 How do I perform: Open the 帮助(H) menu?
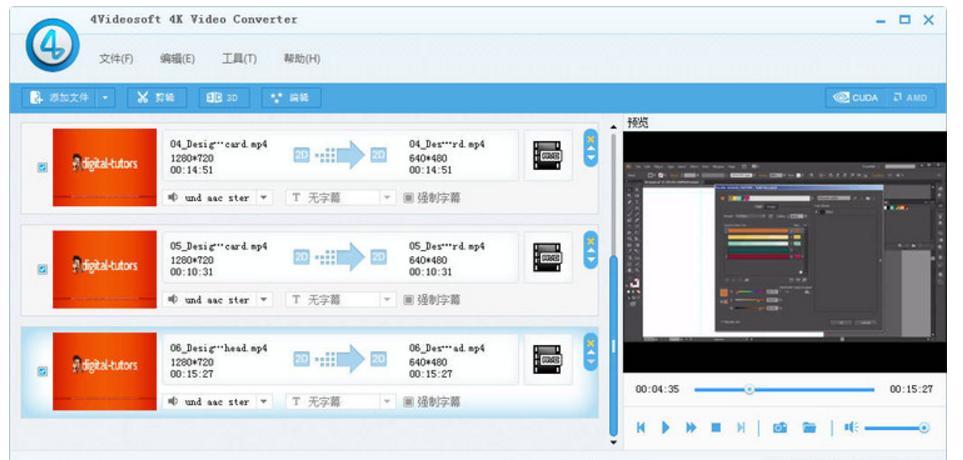click(x=302, y=58)
